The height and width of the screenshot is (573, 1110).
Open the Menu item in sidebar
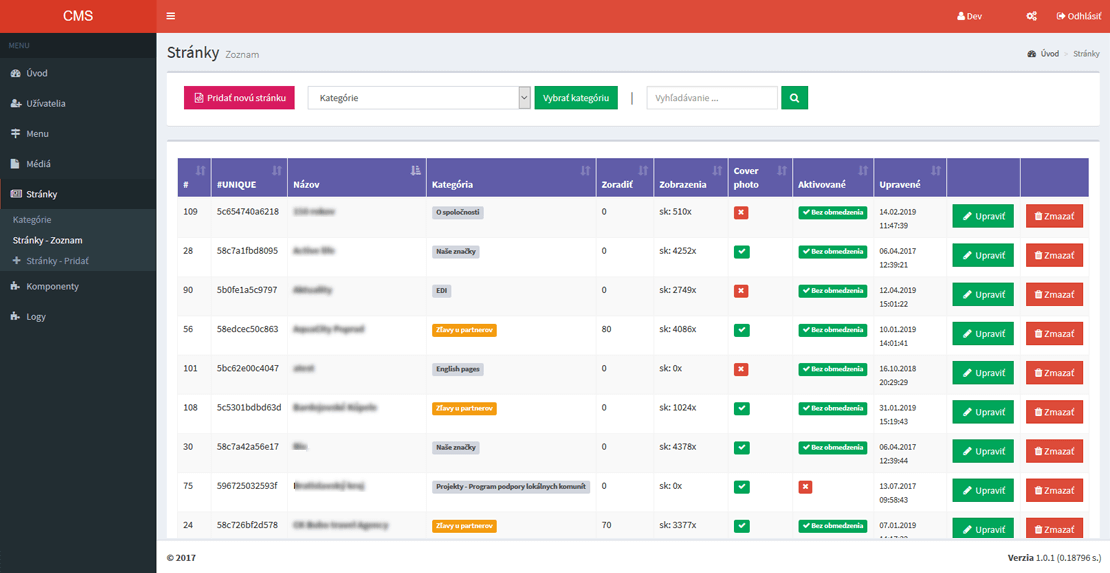click(x=78, y=133)
